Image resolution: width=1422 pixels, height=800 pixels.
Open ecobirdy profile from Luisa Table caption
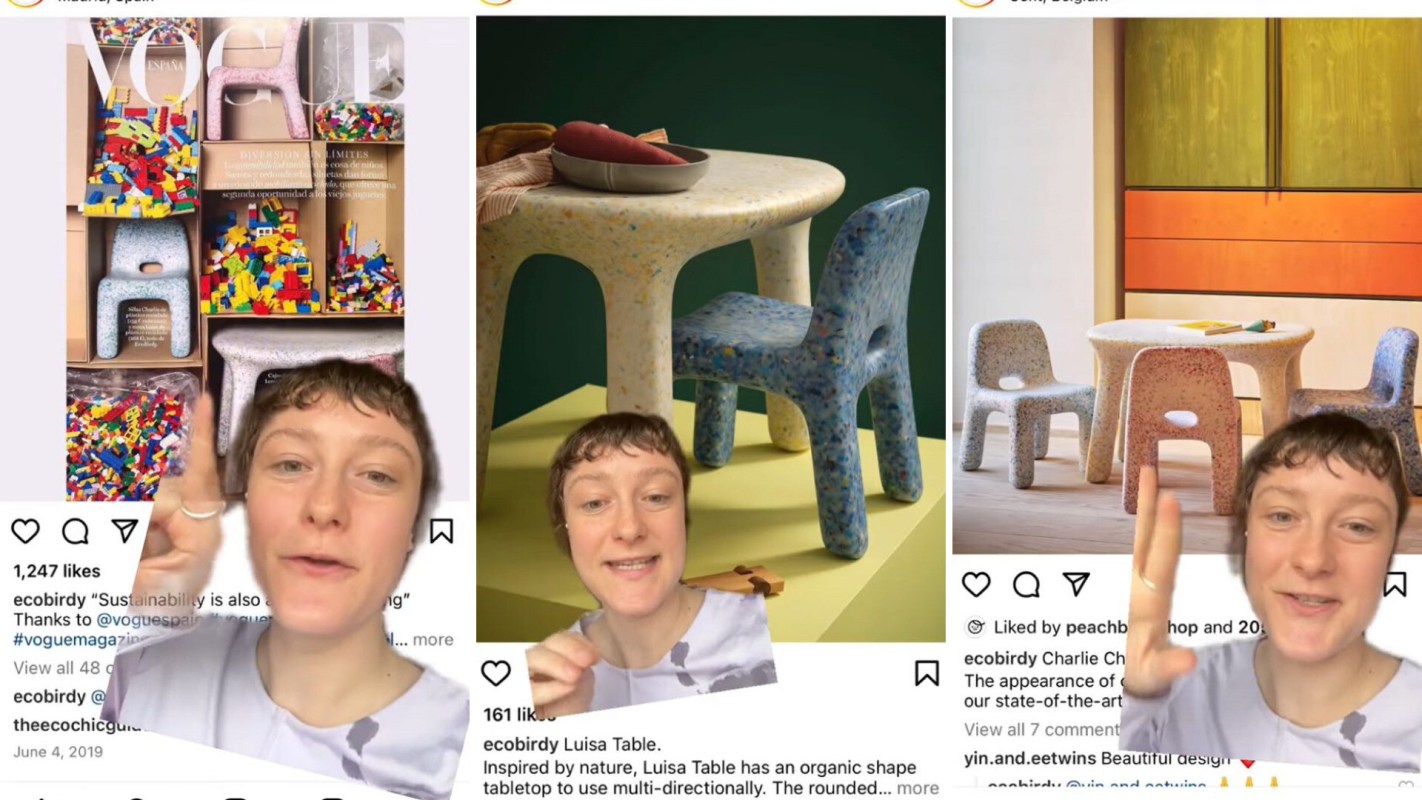click(x=521, y=745)
